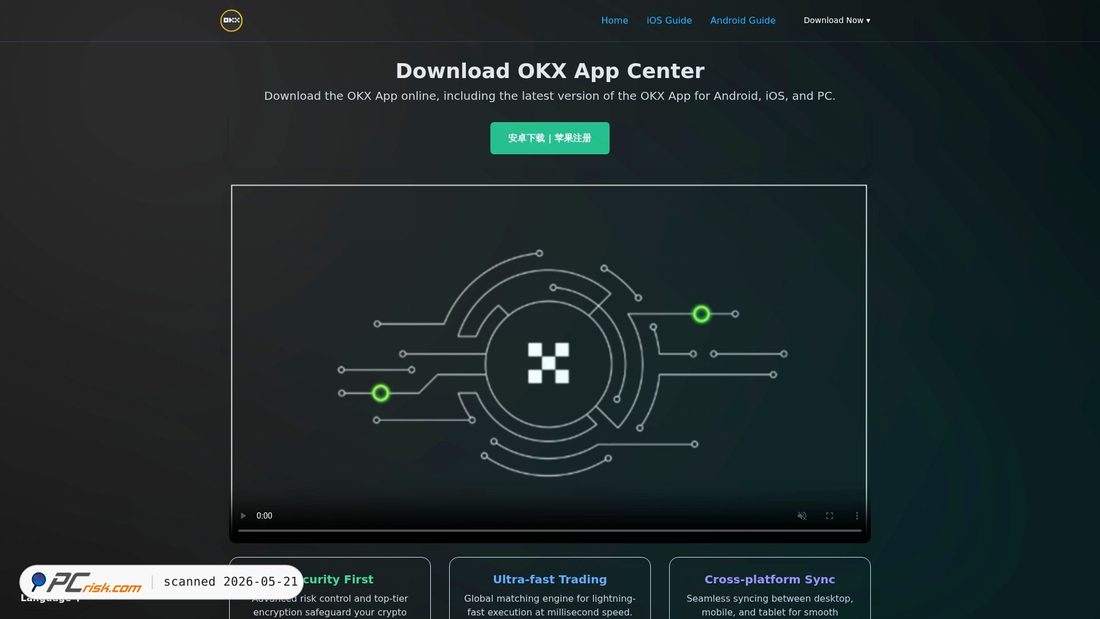The width and height of the screenshot is (1100, 619).
Task: Expand the Download Now dropdown
Action: [837, 20]
